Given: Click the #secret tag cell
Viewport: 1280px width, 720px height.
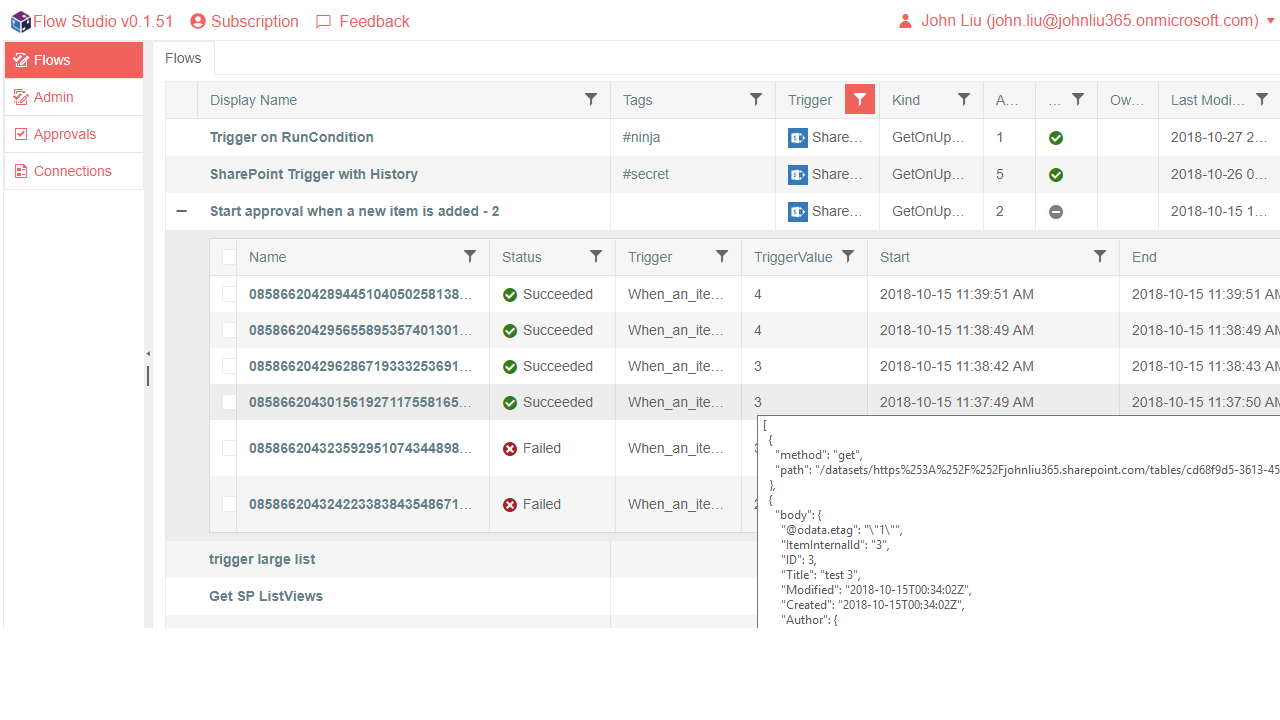Looking at the screenshot, I should [692, 174].
